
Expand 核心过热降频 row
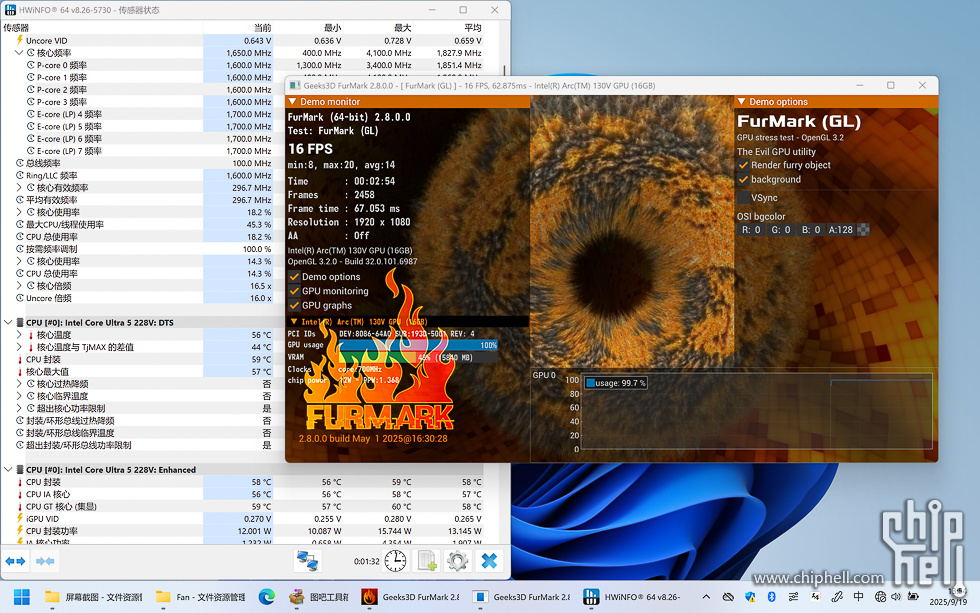19,384
